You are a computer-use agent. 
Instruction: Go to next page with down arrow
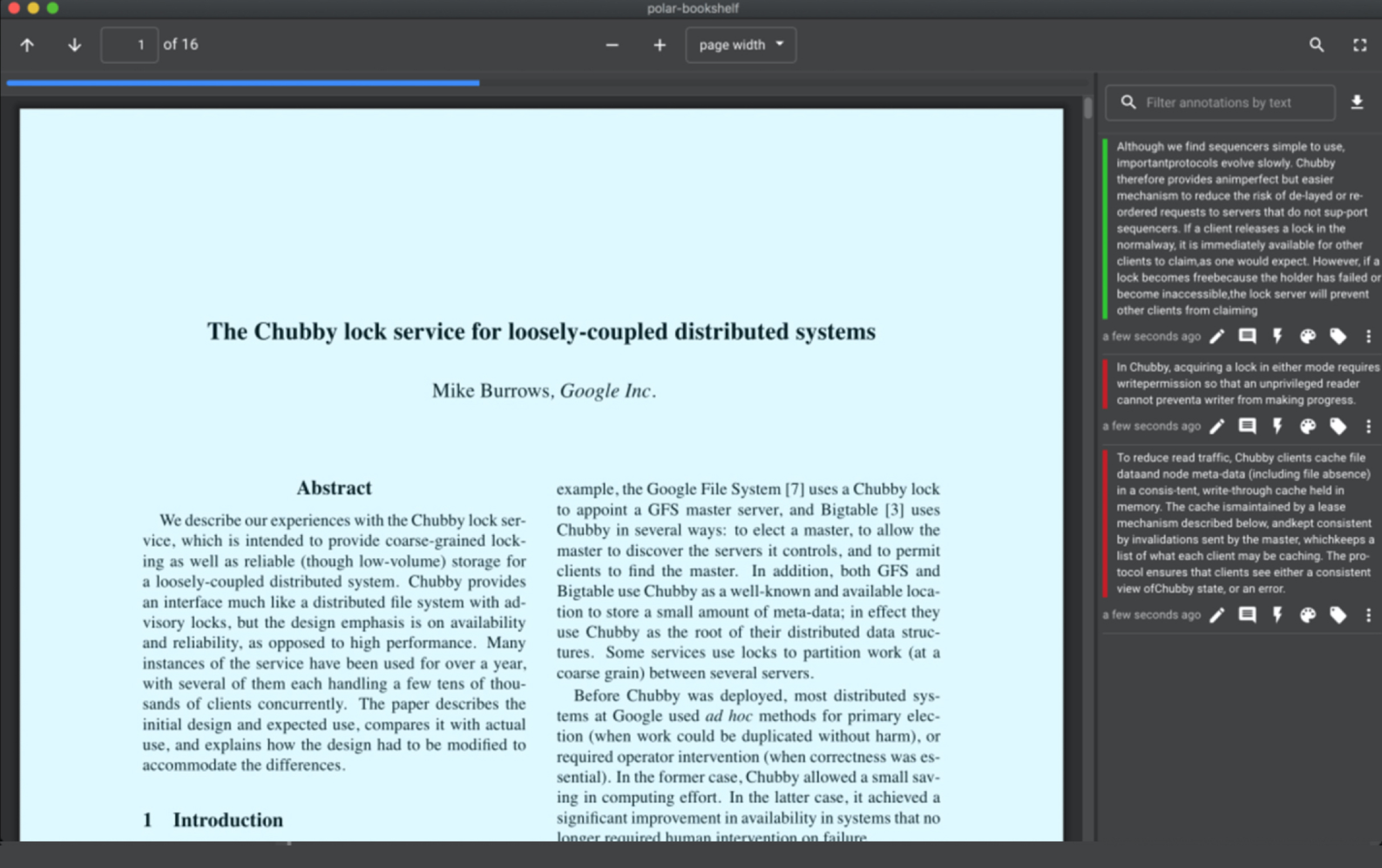pos(74,45)
